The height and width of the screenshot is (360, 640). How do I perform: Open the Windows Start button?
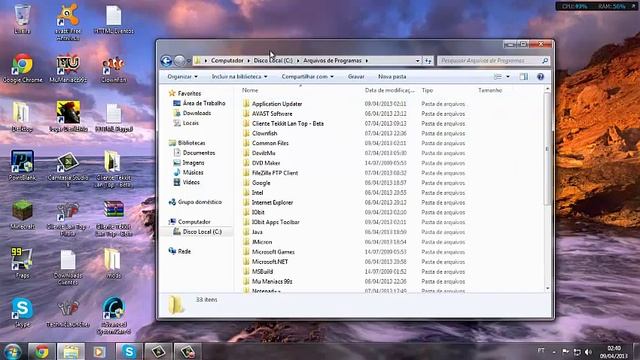coord(12,351)
